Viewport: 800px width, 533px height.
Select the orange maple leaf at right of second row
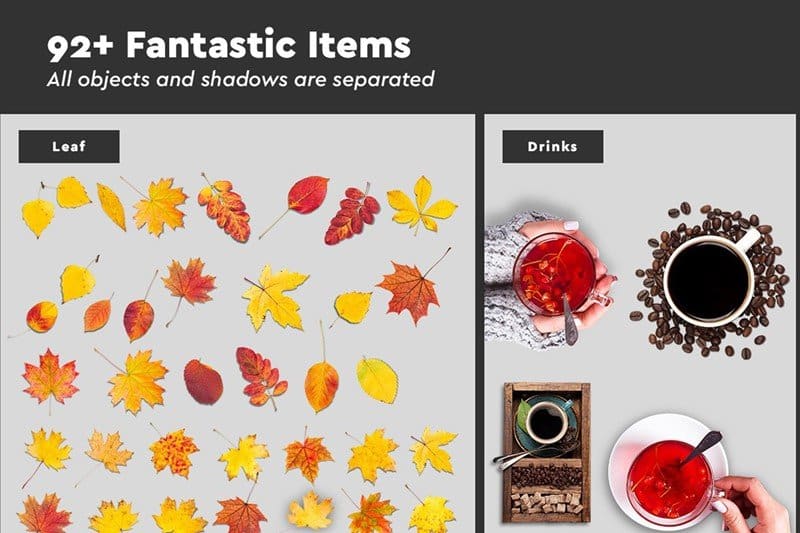pyautogui.click(x=413, y=288)
